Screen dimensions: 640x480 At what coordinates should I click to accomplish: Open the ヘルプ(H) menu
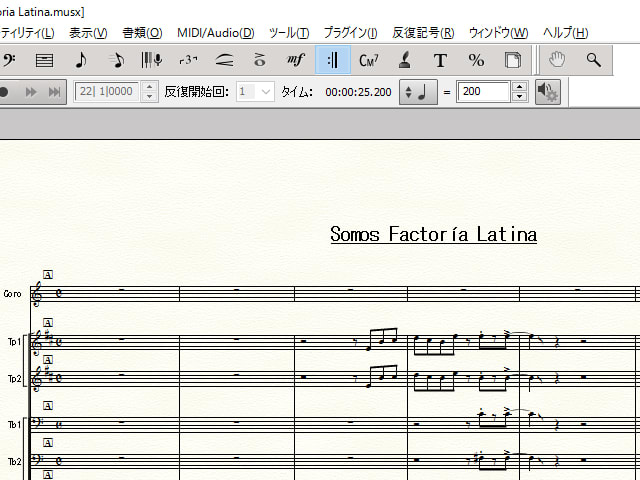[565, 33]
